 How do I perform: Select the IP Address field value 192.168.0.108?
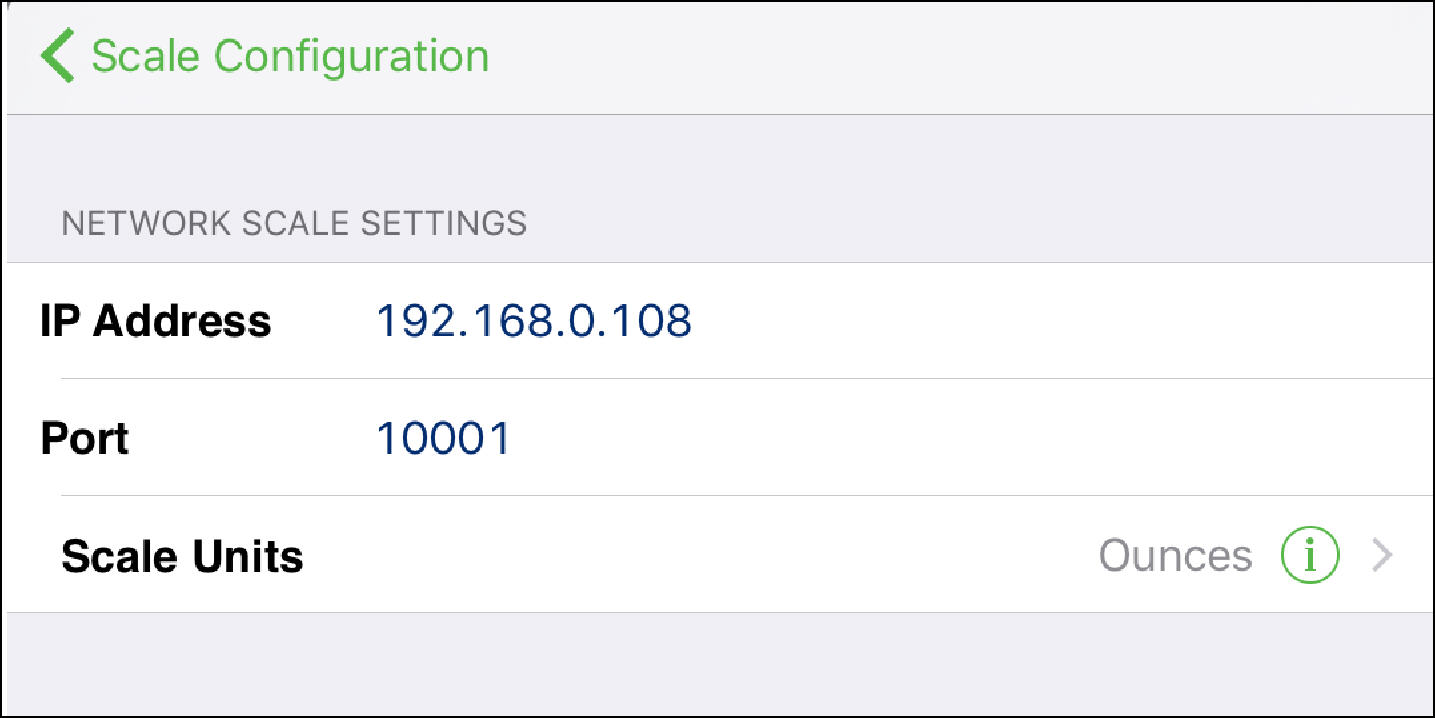click(534, 321)
